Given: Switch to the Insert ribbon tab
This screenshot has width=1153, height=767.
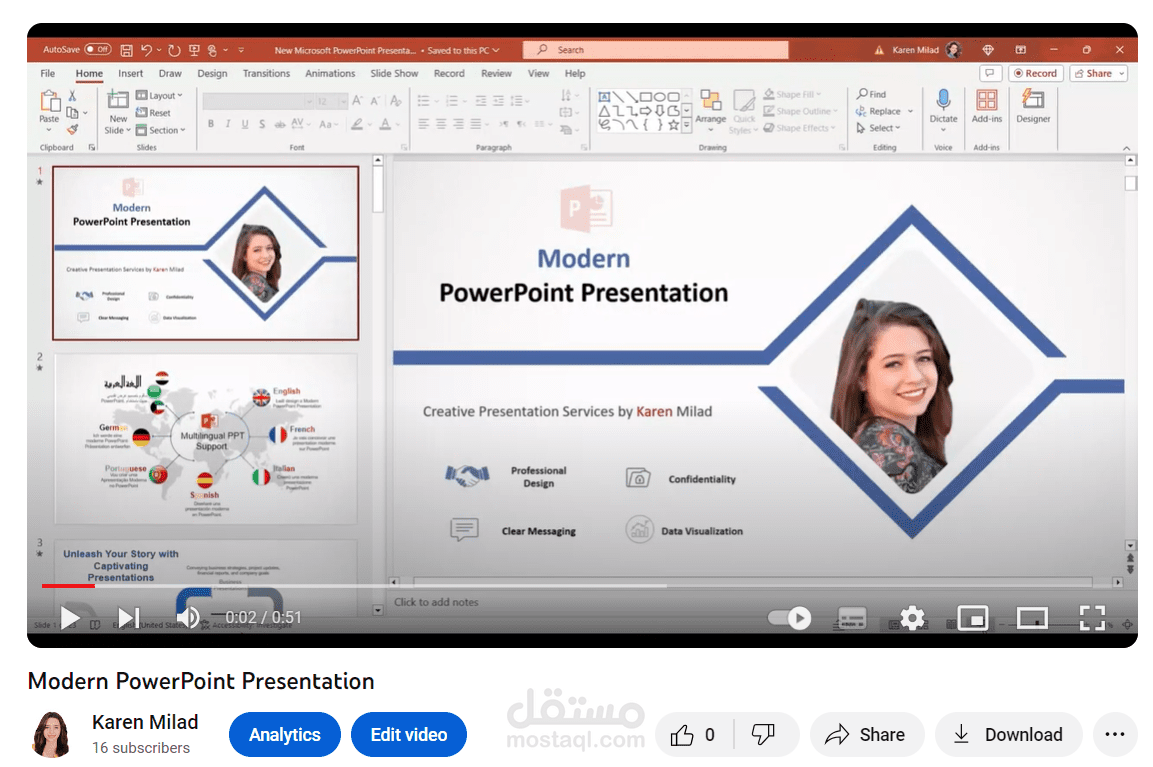Looking at the screenshot, I should [131, 74].
